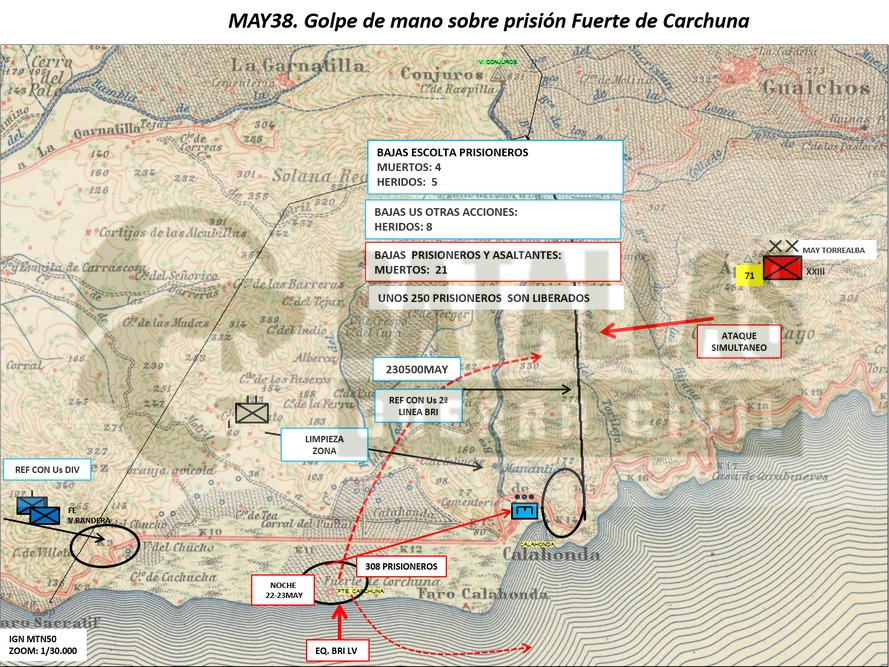889x667 pixels.
Task: Click the Gualchos place name
Action: click(816, 87)
